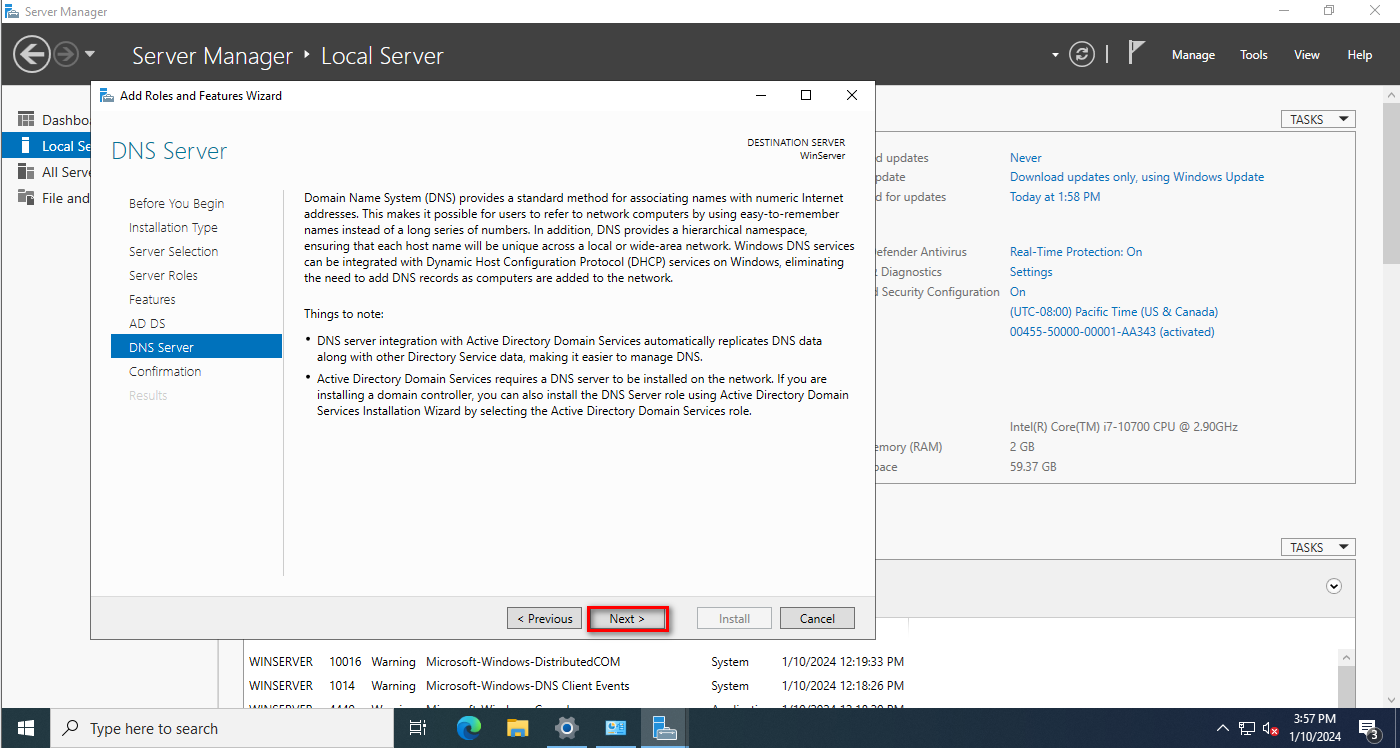The image size is (1400, 748).
Task: Click the Next button in wizard
Action: (627, 618)
